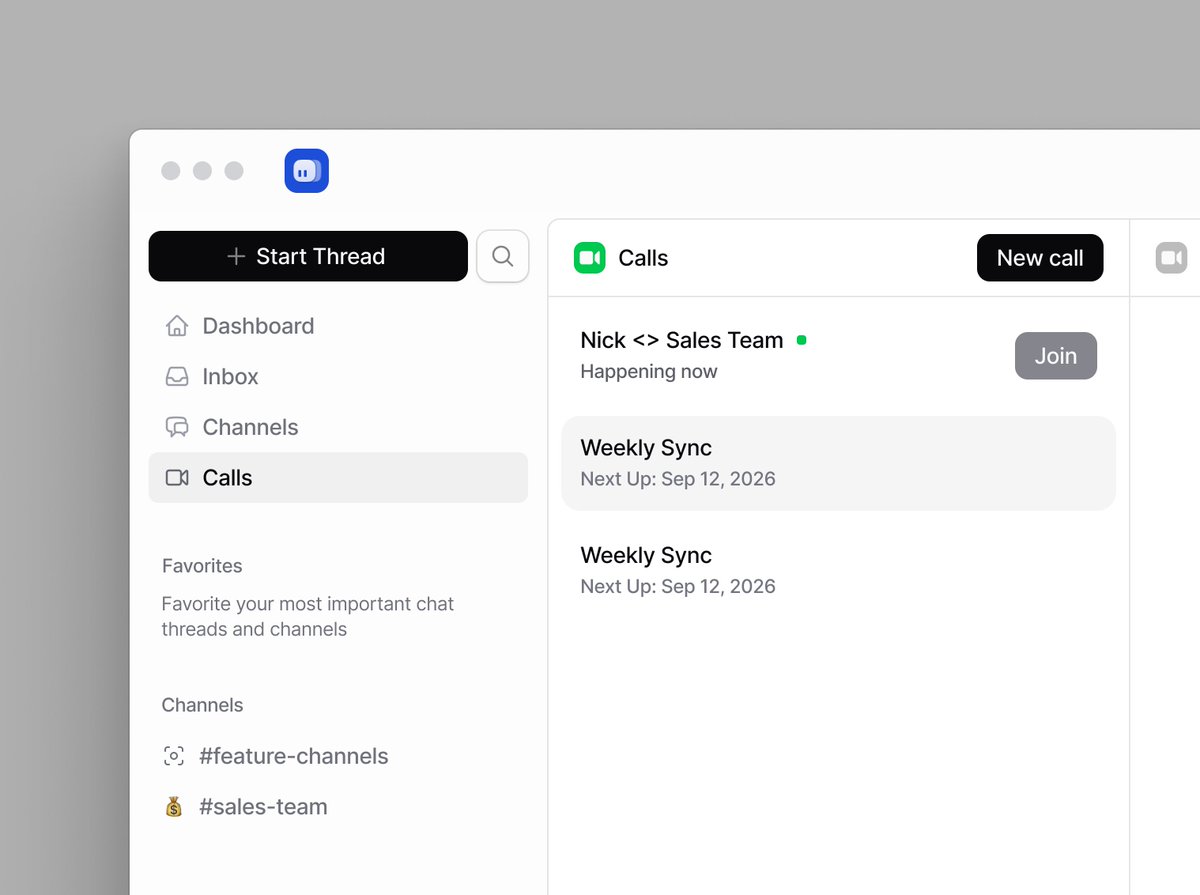Click the Calls panel title text
The image size is (1200, 895).
643,258
